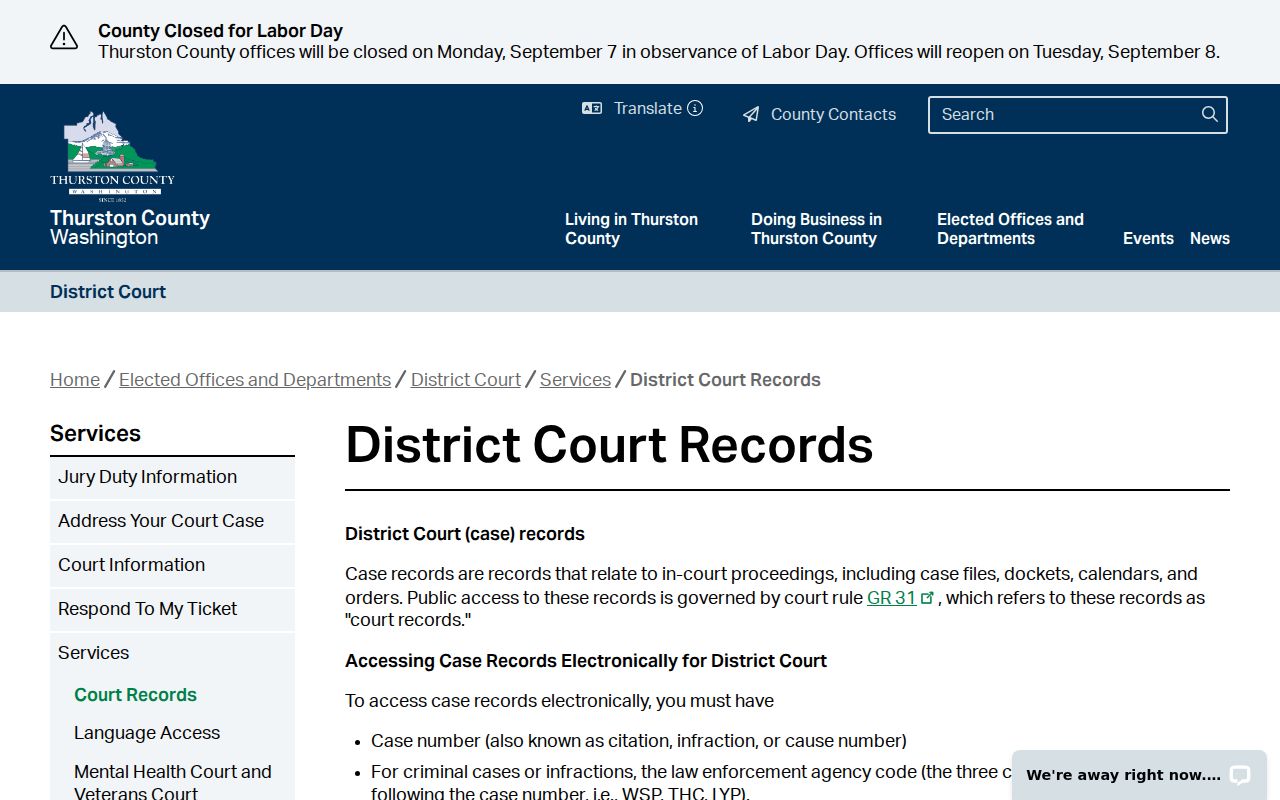Screen dimensions: 1280x800
Task: Click the search magnifying glass icon
Action: coord(1210,114)
